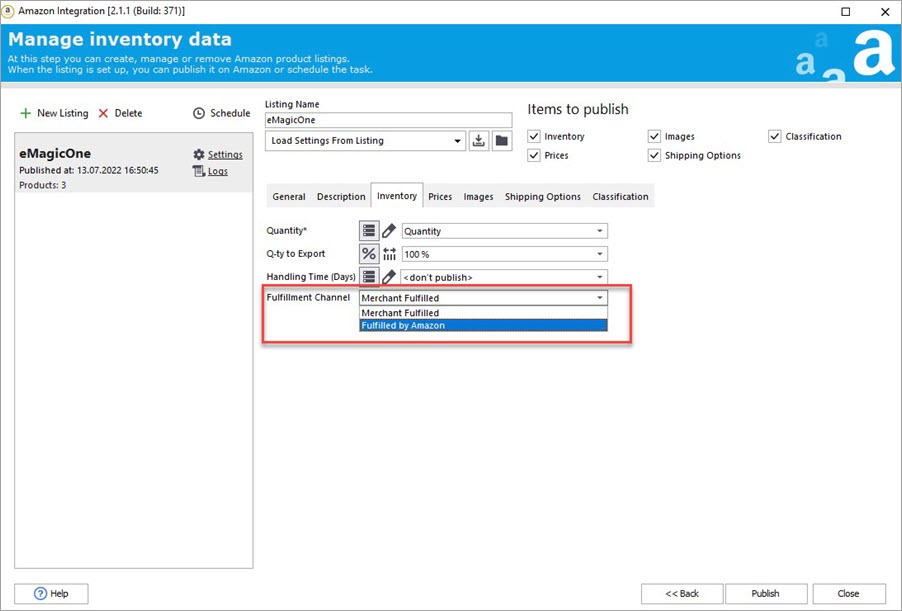Open the Handling Time don't publish dropdown
This screenshot has width=902, height=611.
click(x=504, y=277)
